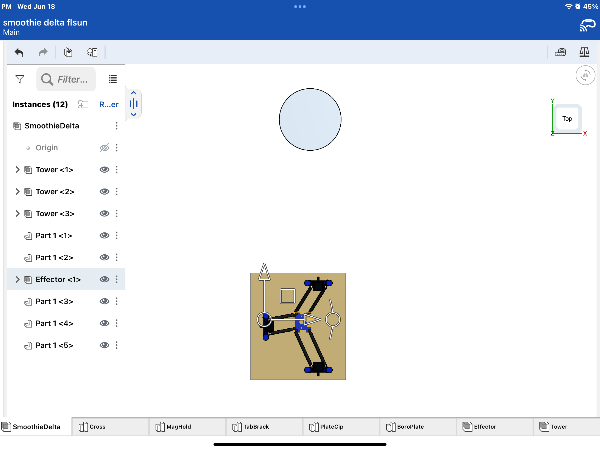Tap the undo arrow in the toolbar
Image resolution: width=600 pixels, height=450 pixels.
pos(18,52)
